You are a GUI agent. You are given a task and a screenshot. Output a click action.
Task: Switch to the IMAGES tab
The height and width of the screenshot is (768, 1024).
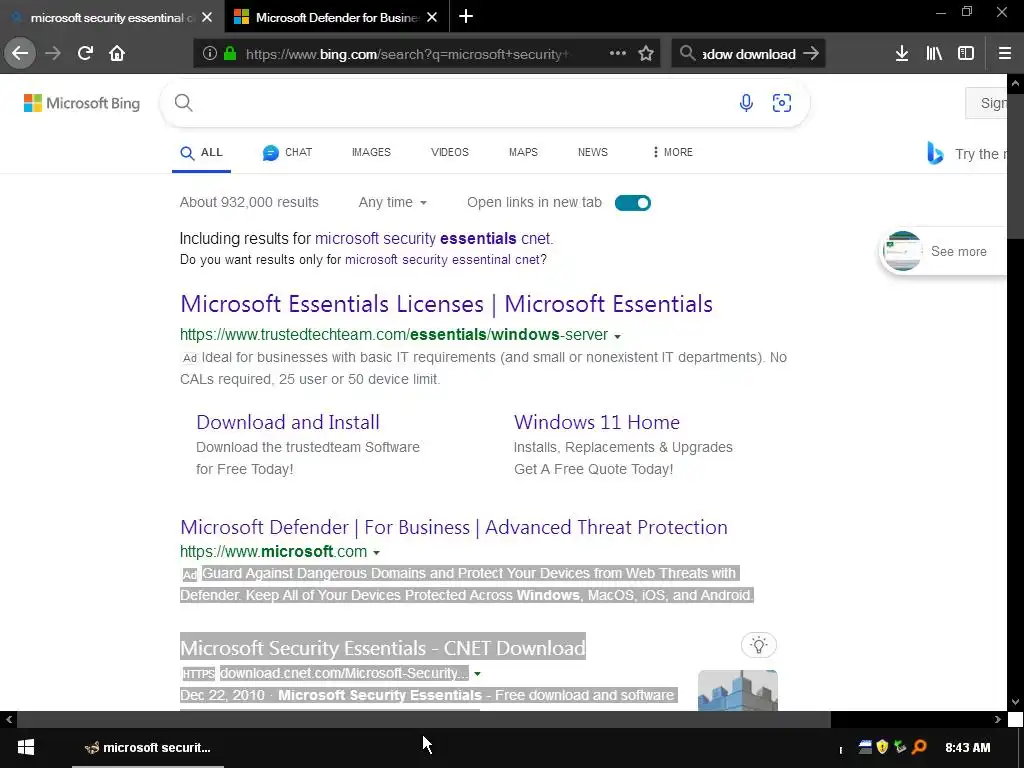[371, 152]
